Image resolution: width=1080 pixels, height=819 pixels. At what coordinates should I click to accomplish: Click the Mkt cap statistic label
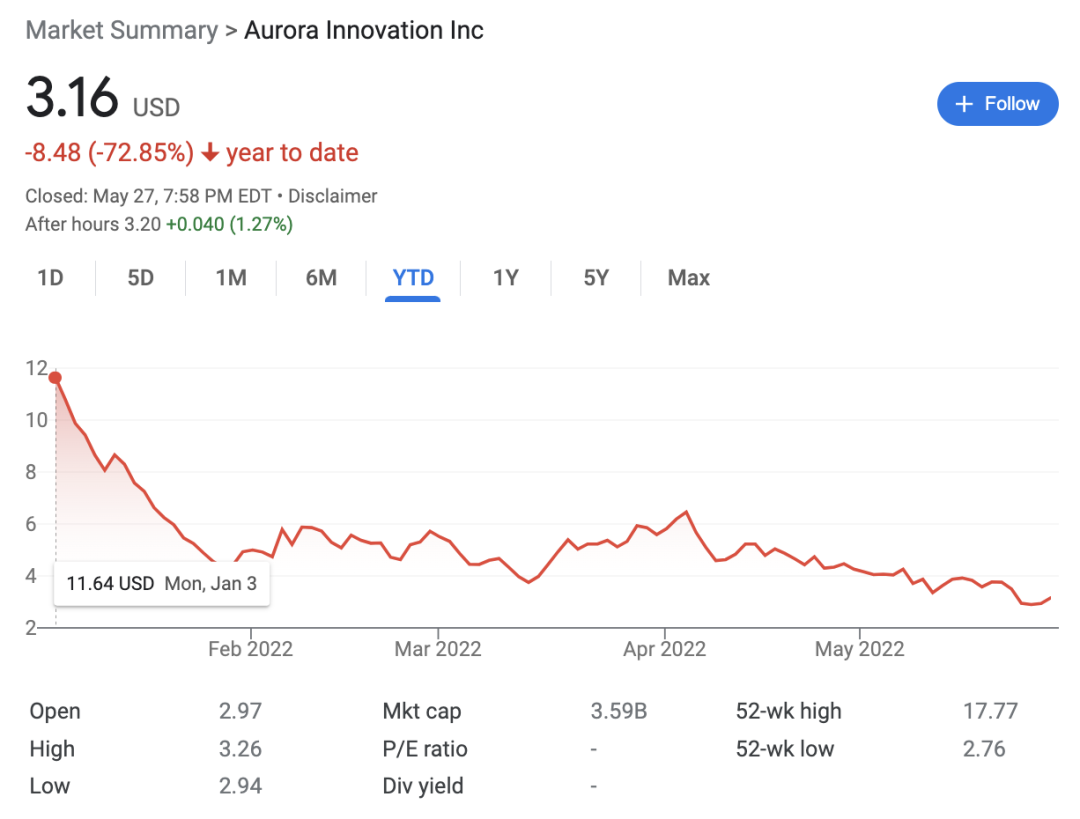click(421, 712)
